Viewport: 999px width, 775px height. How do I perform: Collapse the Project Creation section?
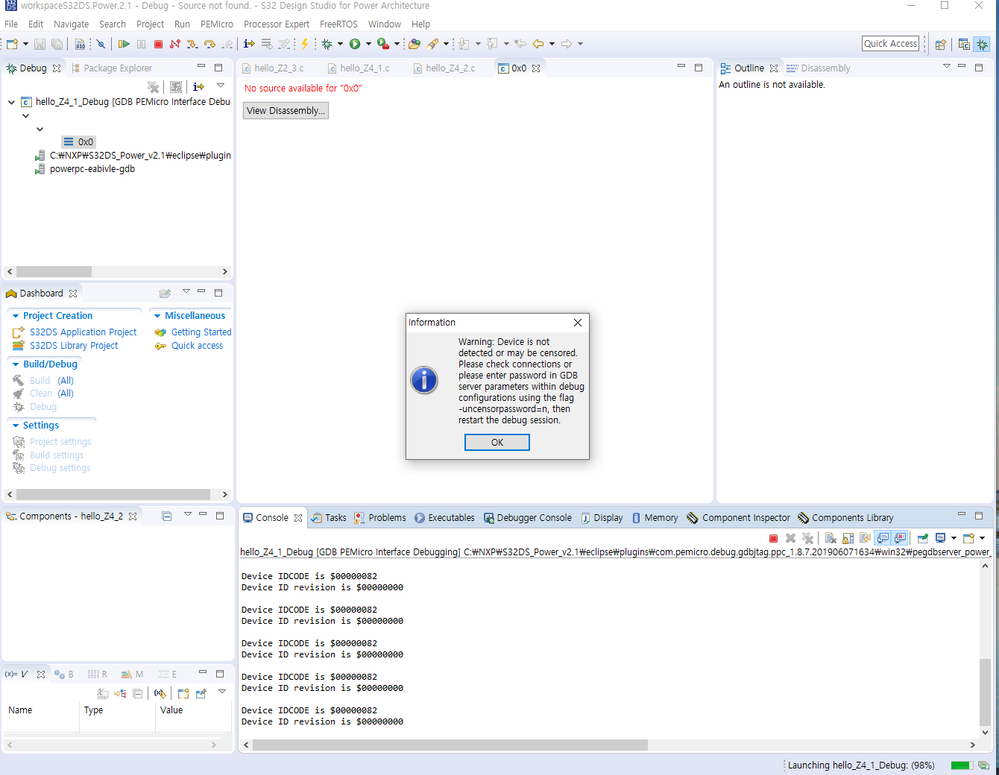click(x=15, y=315)
